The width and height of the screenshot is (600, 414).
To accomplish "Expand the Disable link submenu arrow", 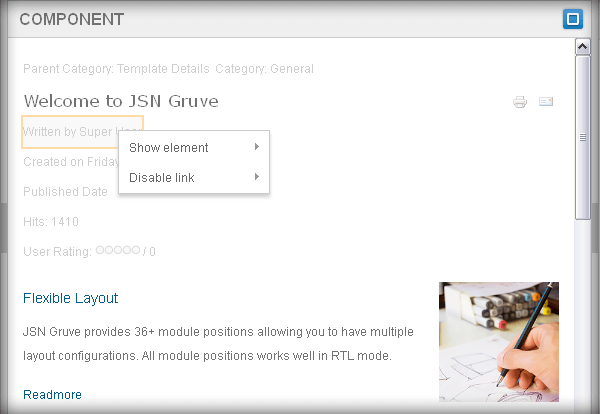I will pyautogui.click(x=257, y=177).
